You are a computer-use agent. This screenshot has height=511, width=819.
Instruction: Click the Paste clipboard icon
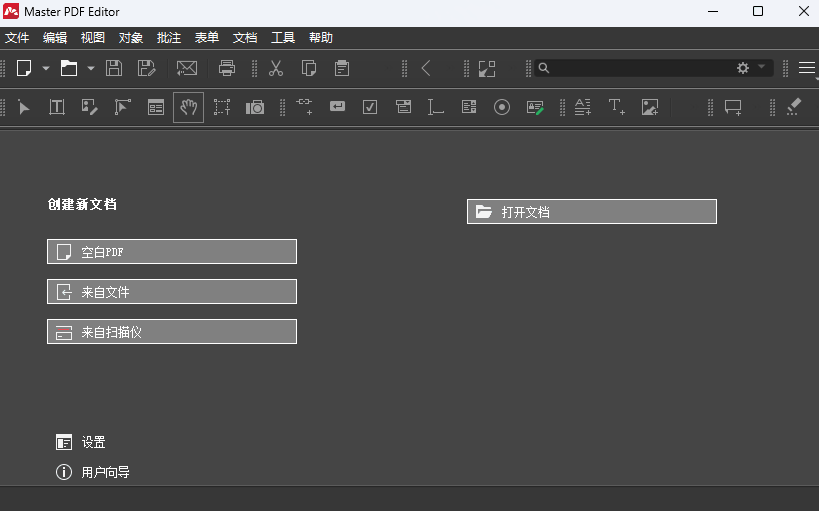[342, 68]
